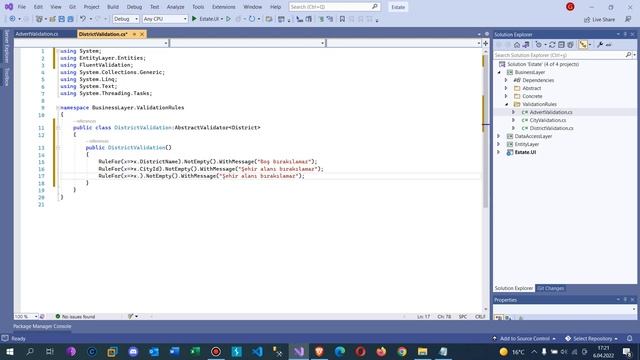
Task: Click the CRLF line ending indicator
Action: coord(480,316)
